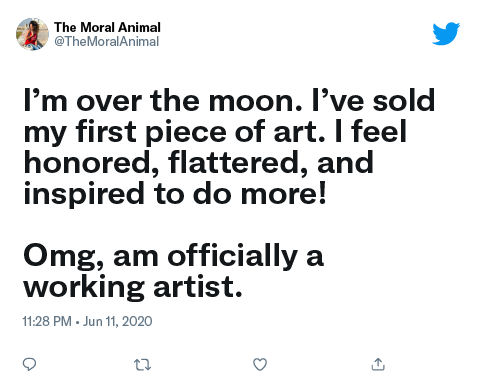The height and width of the screenshot is (391, 480).
Task: Click the display name The Moral Animal
Action: (x=107, y=27)
